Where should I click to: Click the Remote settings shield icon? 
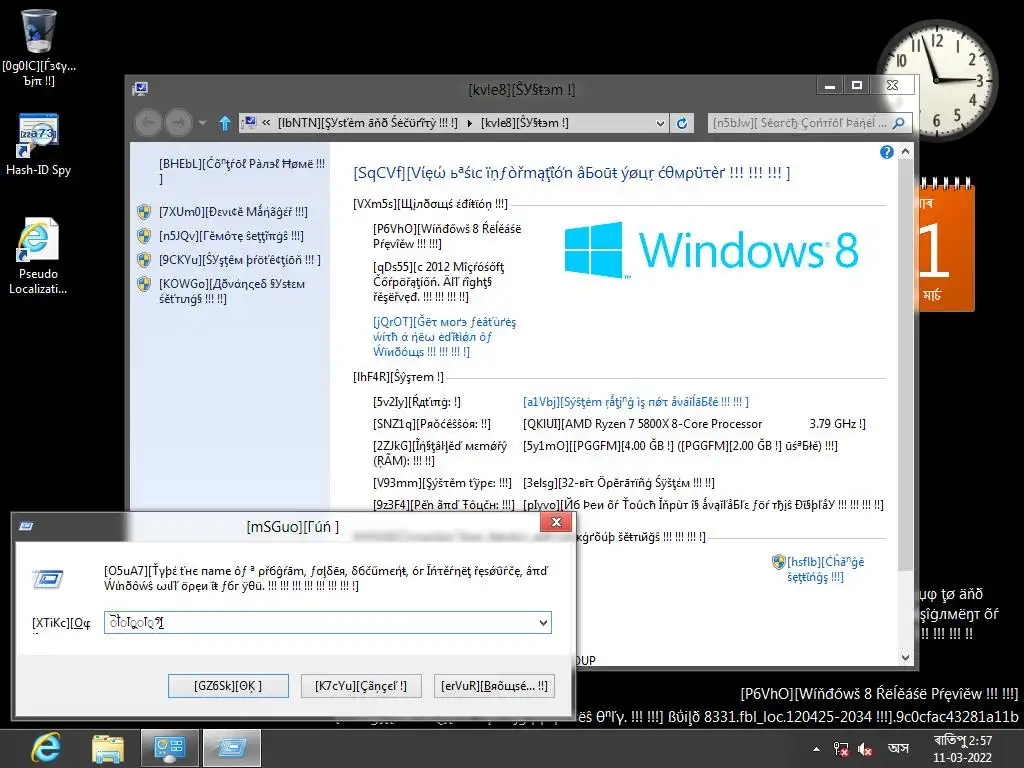point(144,236)
